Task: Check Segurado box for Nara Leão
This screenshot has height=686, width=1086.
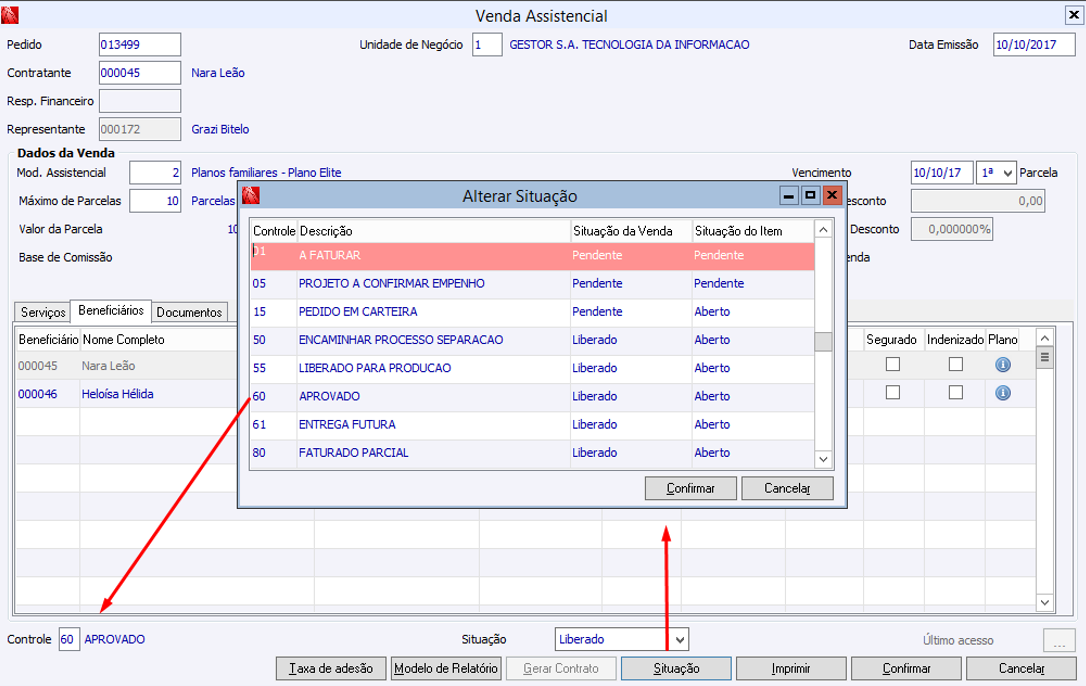Action: [x=893, y=364]
